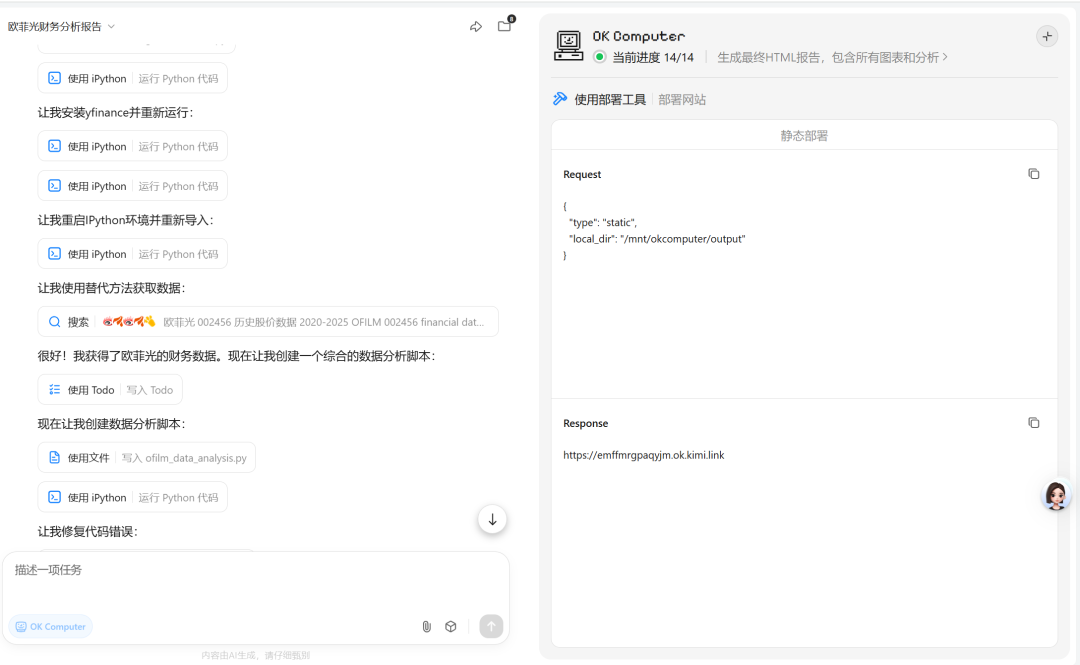The width and height of the screenshot is (1080, 665).
Task: Click the cube model icon near the input box
Action: tap(451, 626)
